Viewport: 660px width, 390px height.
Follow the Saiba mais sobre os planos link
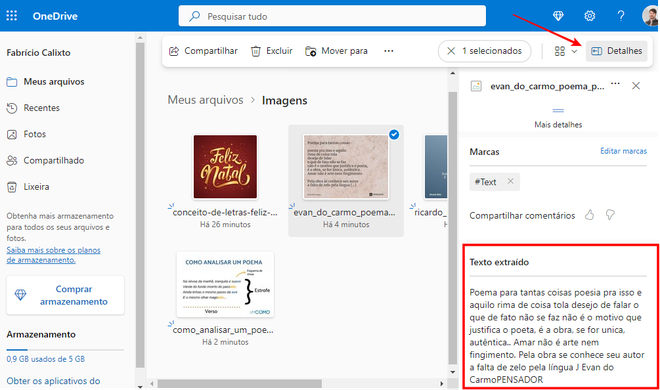53,255
